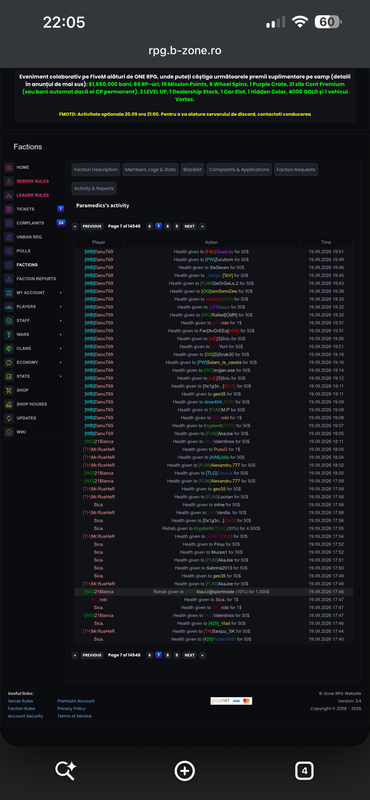Open the Faction Rules footer link

(x=21, y=709)
